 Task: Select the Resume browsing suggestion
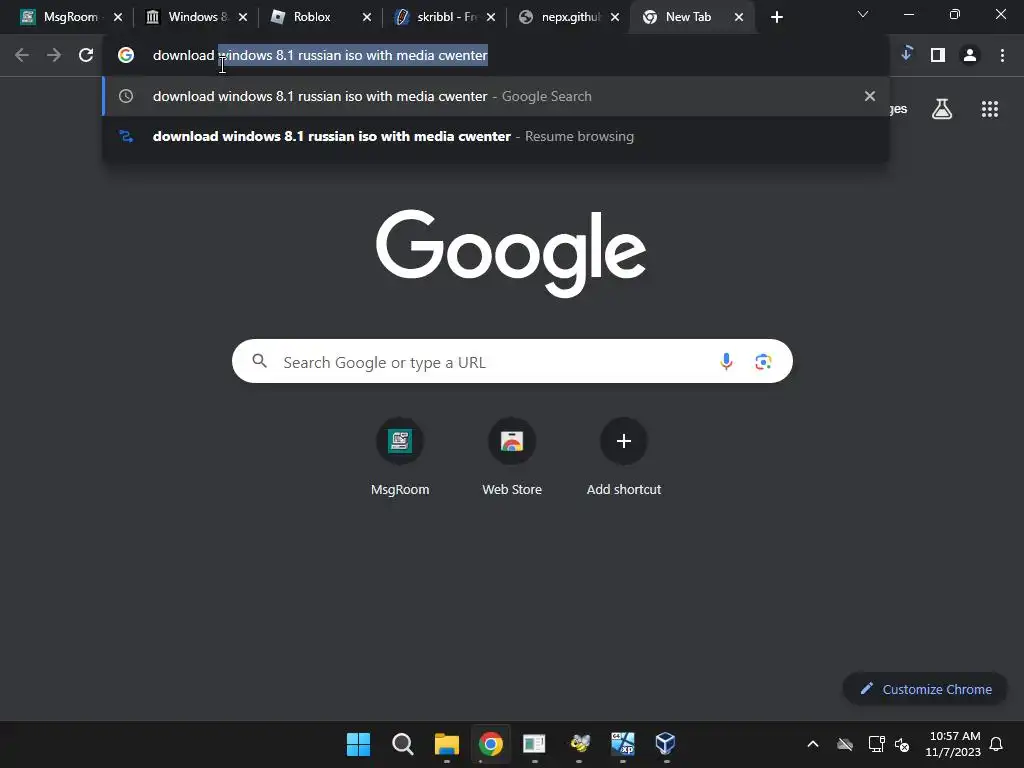(x=496, y=136)
